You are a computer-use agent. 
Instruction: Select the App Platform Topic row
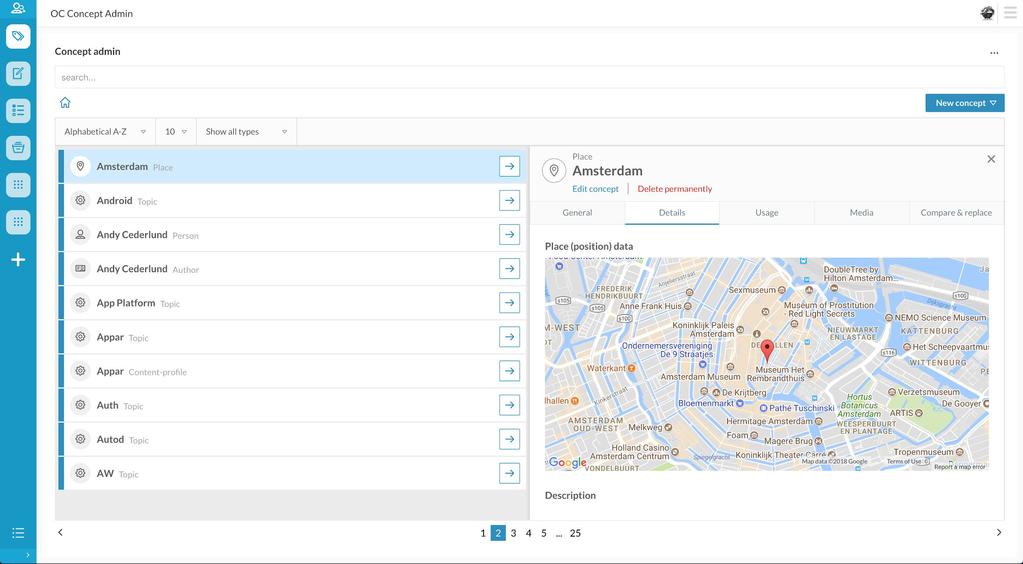point(292,303)
